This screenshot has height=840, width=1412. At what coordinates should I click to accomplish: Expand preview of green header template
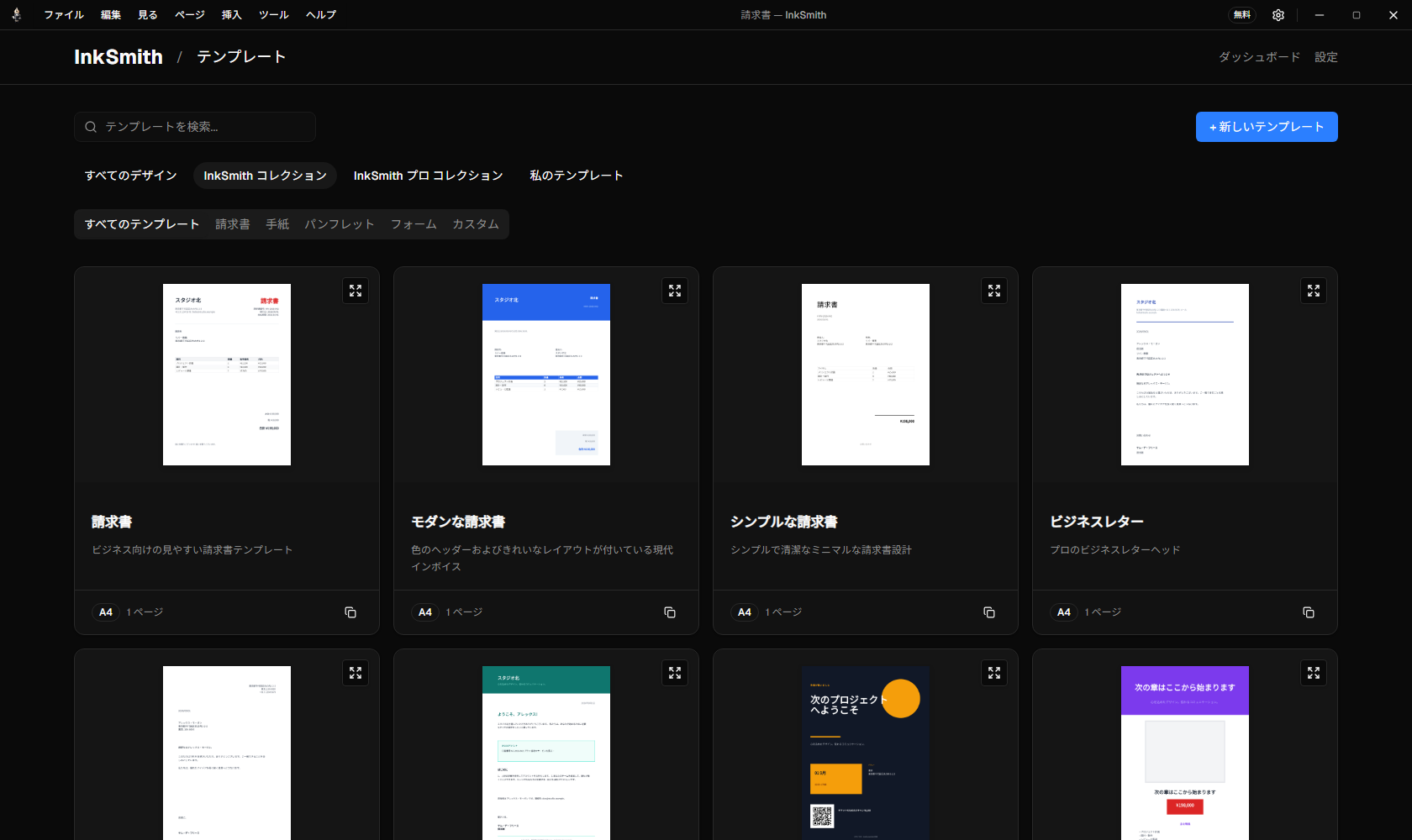[x=675, y=673]
